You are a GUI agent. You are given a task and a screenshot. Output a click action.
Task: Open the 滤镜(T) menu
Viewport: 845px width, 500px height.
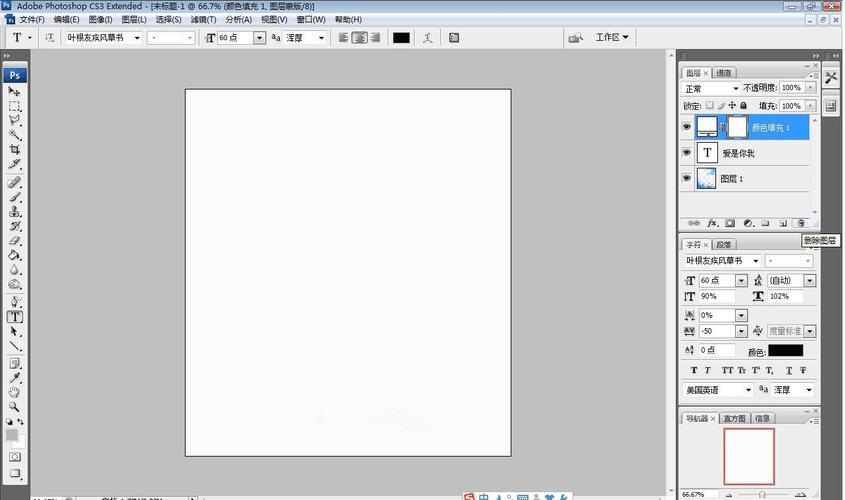203,20
